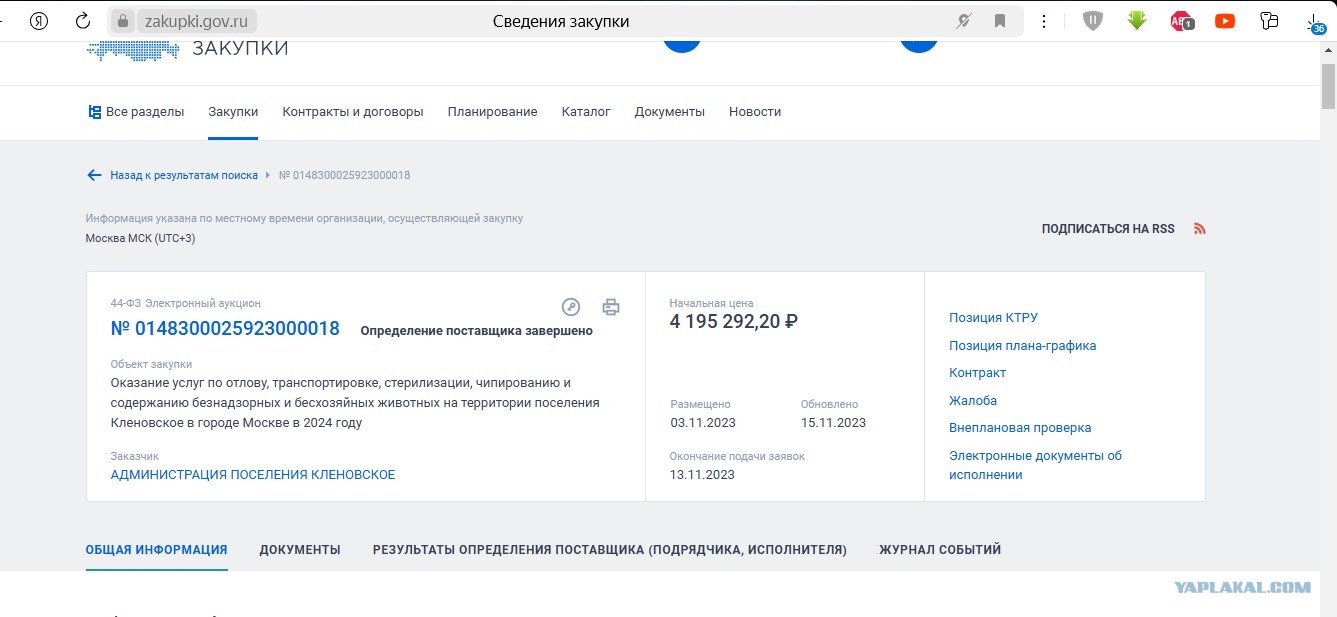This screenshot has width=1337, height=617.
Task: Switch to the ДОКУМЕНТЫ tab below the card
Action: tap(300, 550)
